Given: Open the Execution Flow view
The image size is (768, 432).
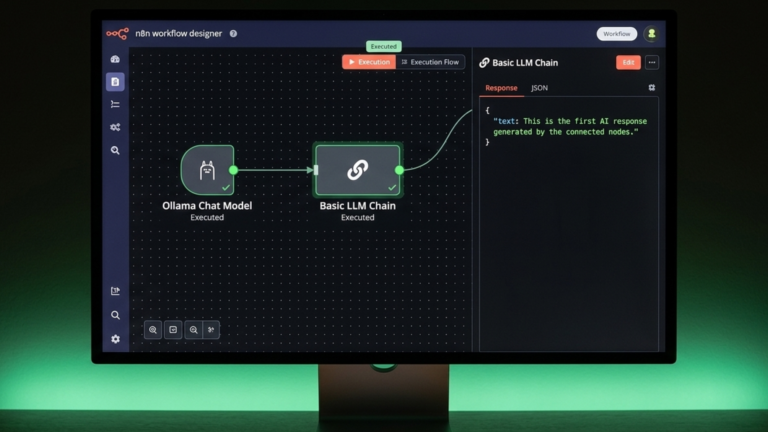Looking at the screenshot, I should pos(430,62).
